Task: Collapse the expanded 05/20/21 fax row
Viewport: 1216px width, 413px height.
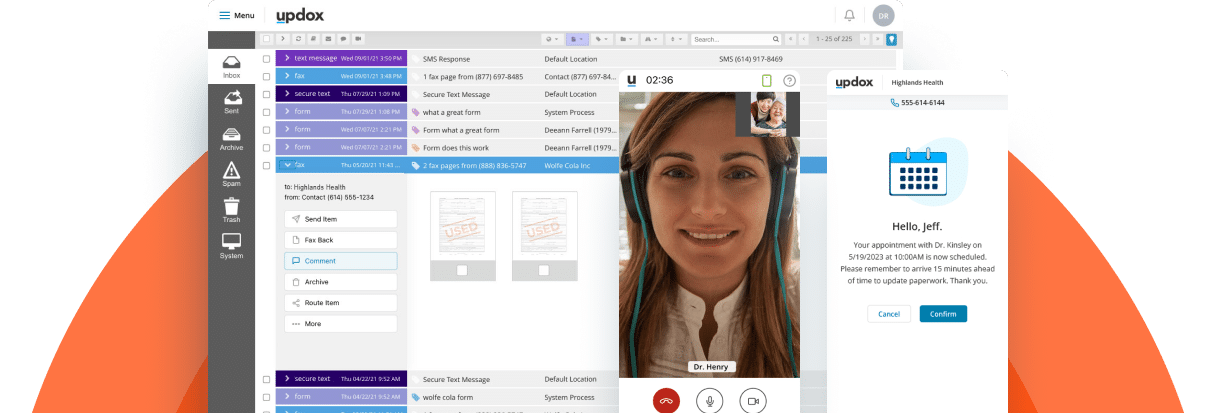Action: [x=286, y=165]
